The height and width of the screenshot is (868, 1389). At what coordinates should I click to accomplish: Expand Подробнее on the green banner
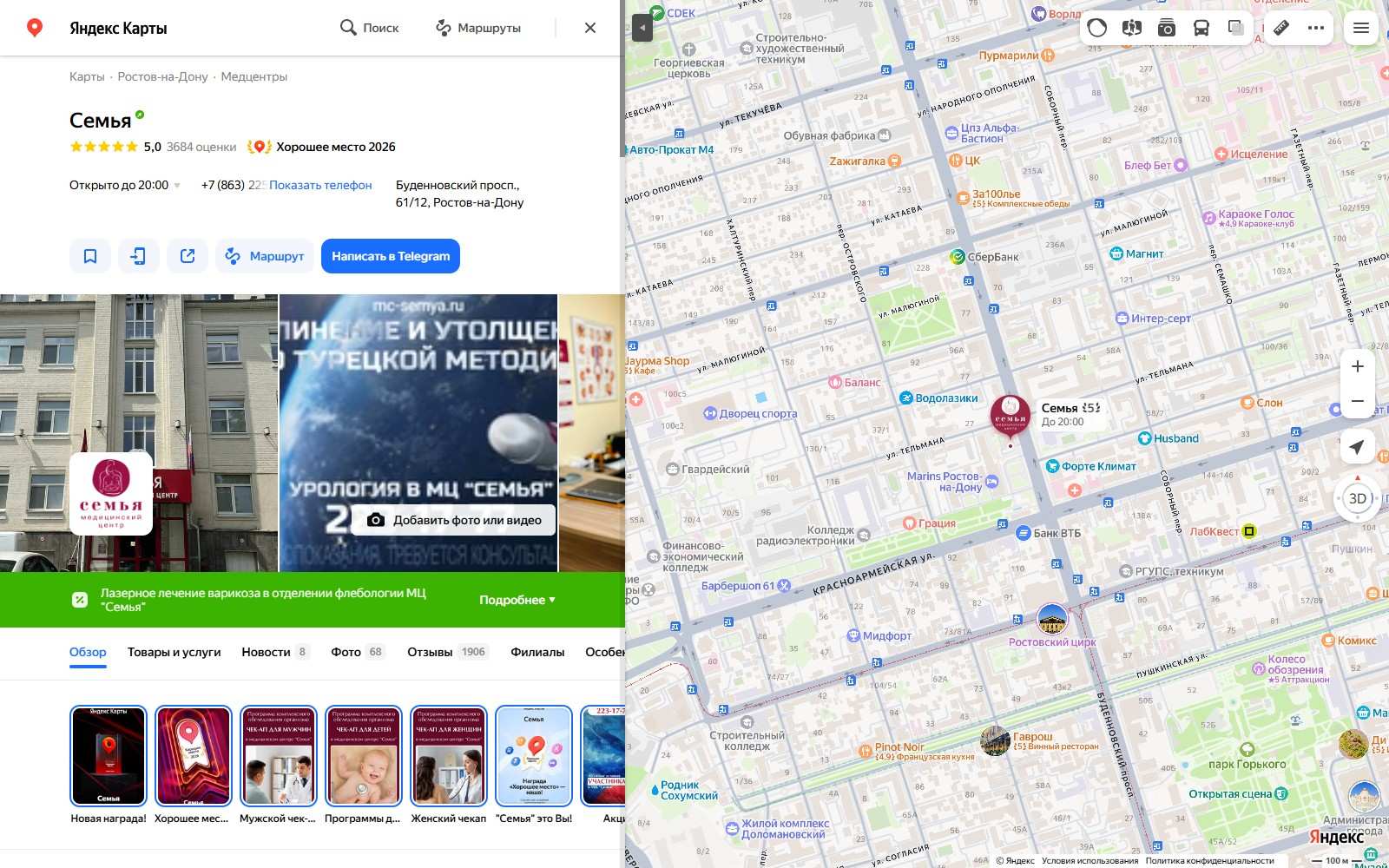pyautogui.click(x=517, y=600)
